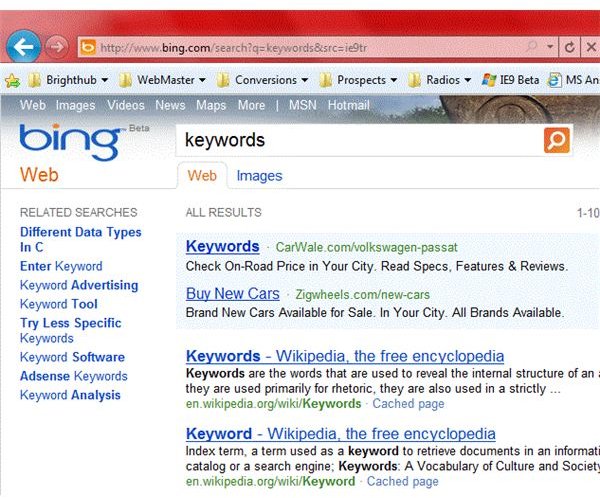Click the RELATED SEARCHES heading

click(78, 212)
